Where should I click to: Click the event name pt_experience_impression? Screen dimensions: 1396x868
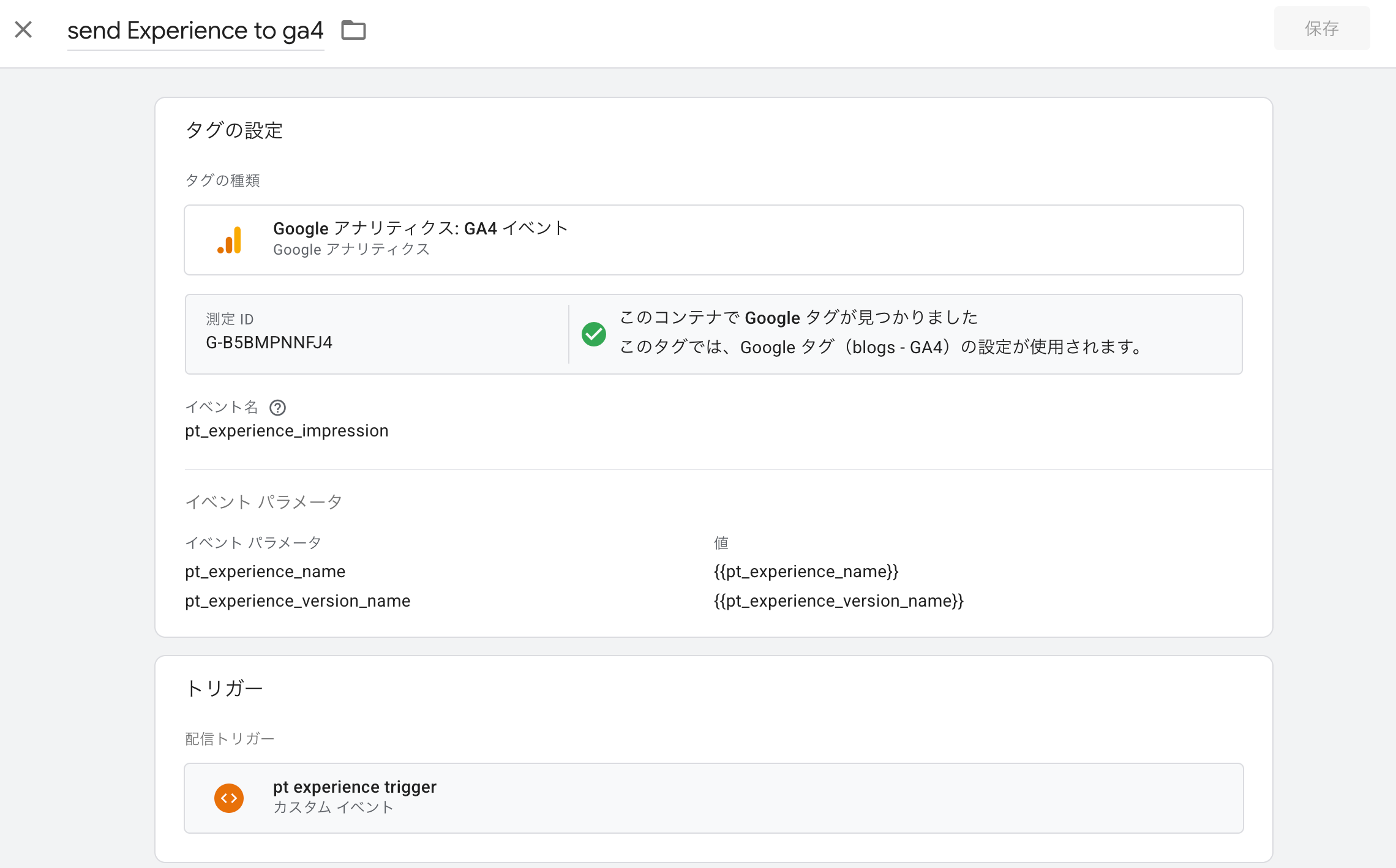point(287,431)
